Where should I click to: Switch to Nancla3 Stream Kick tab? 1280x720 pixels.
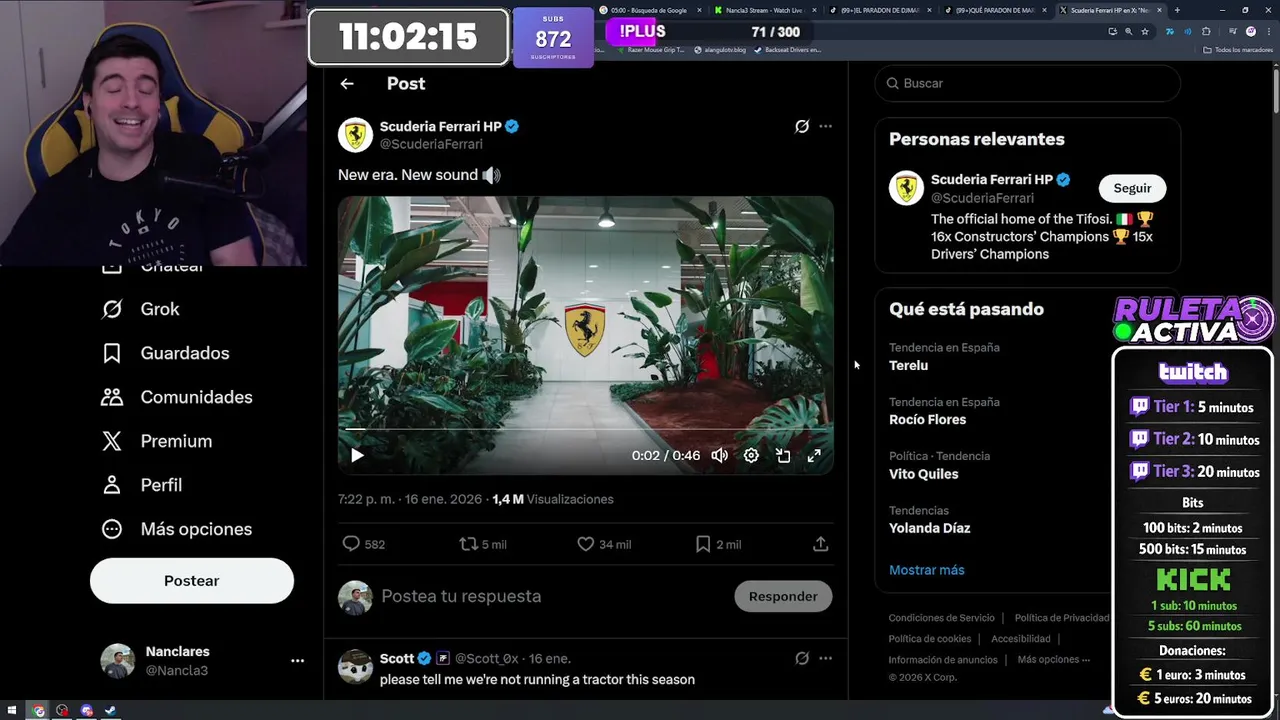(x=764, y=10)
